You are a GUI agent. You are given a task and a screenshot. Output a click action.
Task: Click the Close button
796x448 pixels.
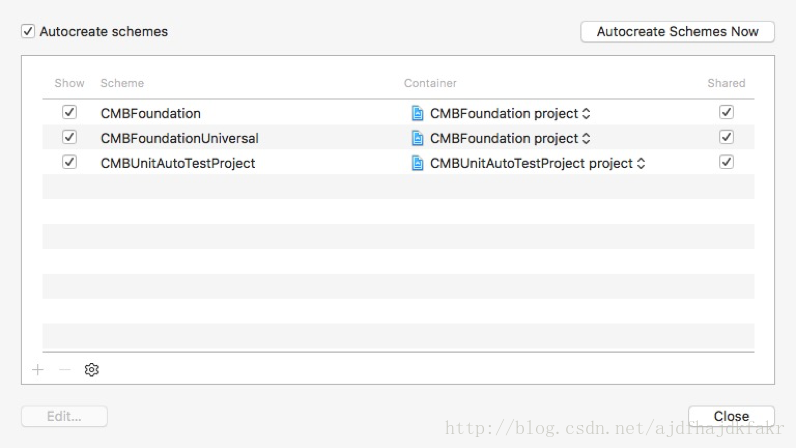click(x=731, y=416)
